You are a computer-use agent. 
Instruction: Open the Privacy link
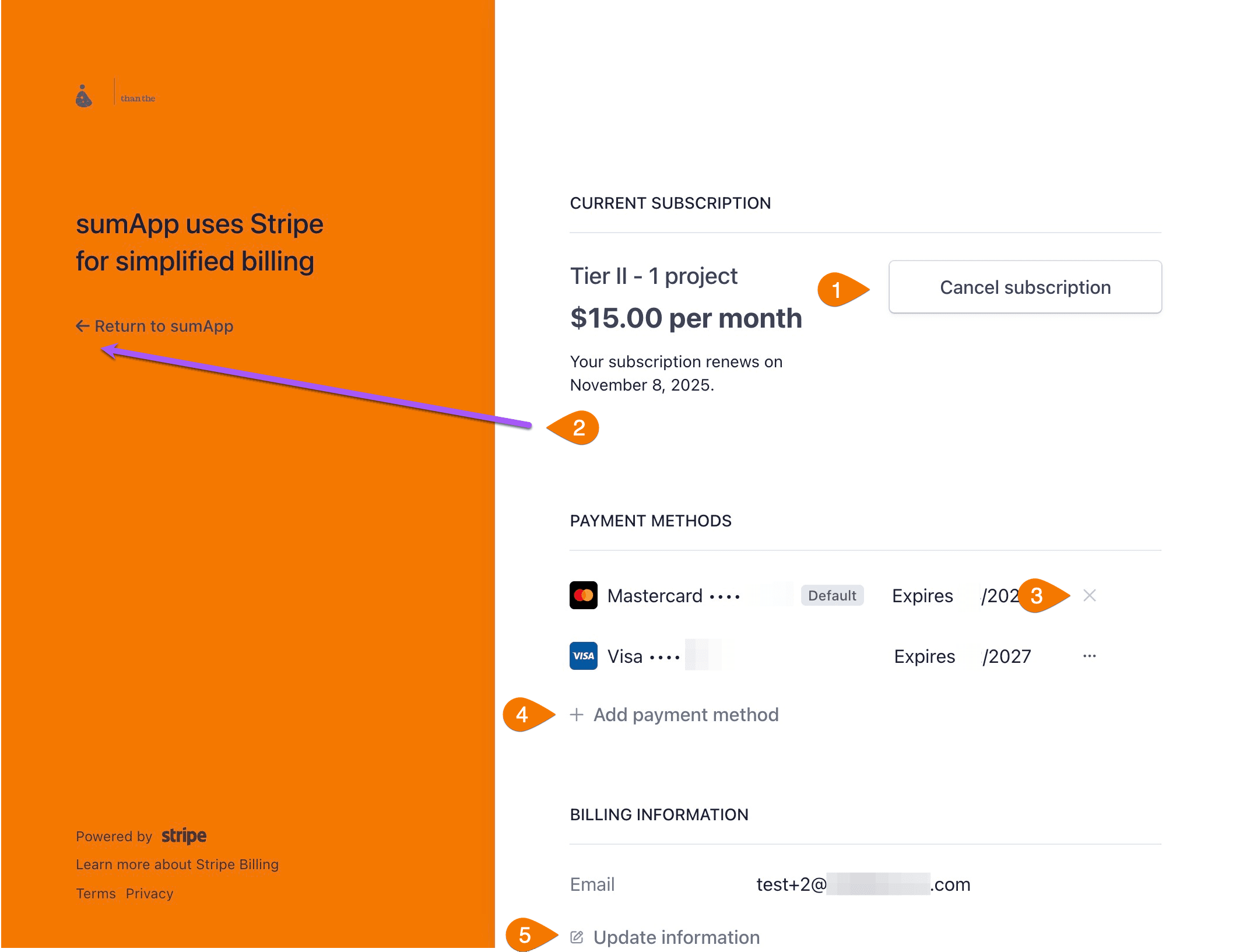[x=149, y=894]
